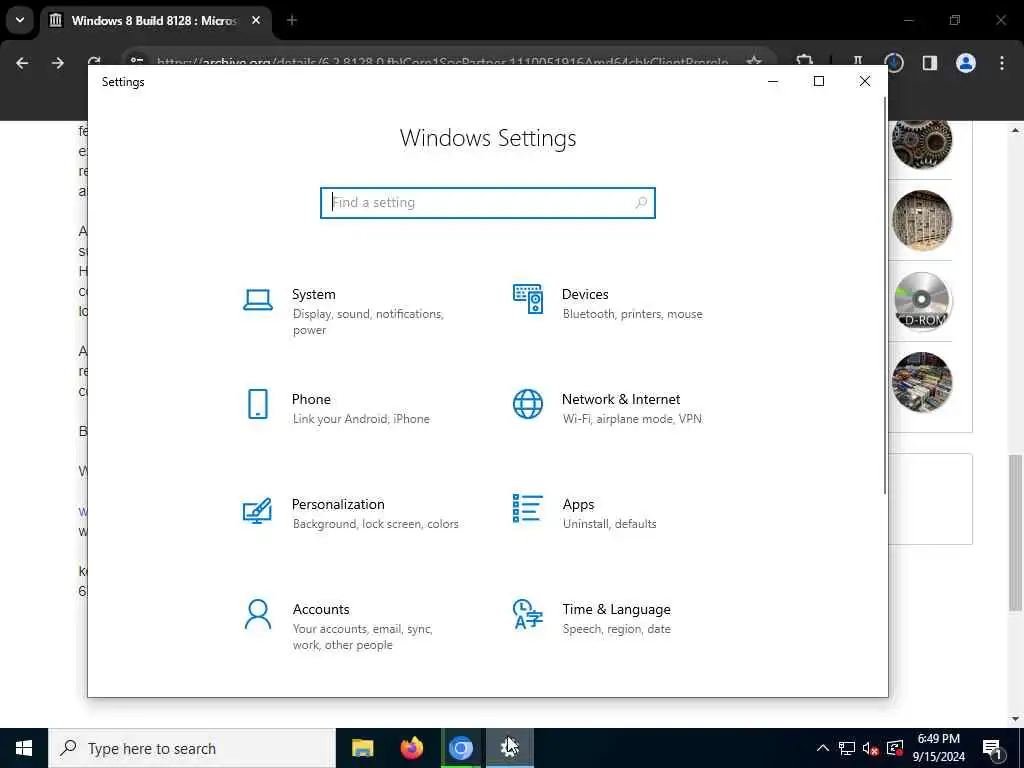Open Phone settings by its title
Viewport: 1024px width, 768px height.
[x=311, y=399]
